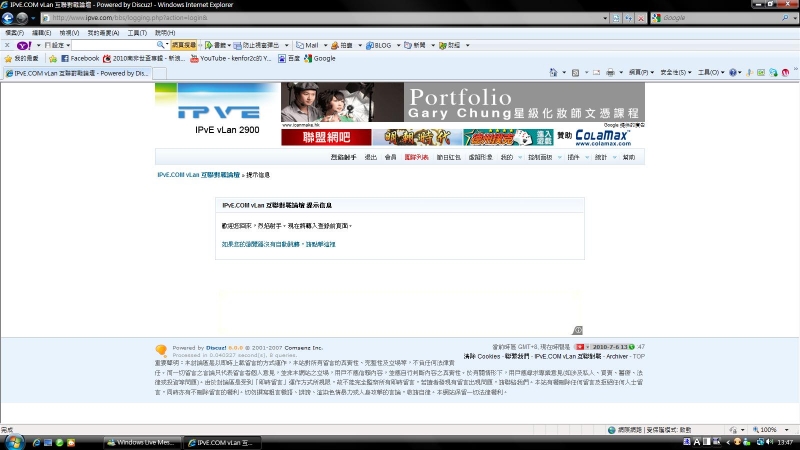Image resolution: width=800 pixels, height=450 pixels.
Task: Open the Google favorites bar link
Action: coord(320,59)
